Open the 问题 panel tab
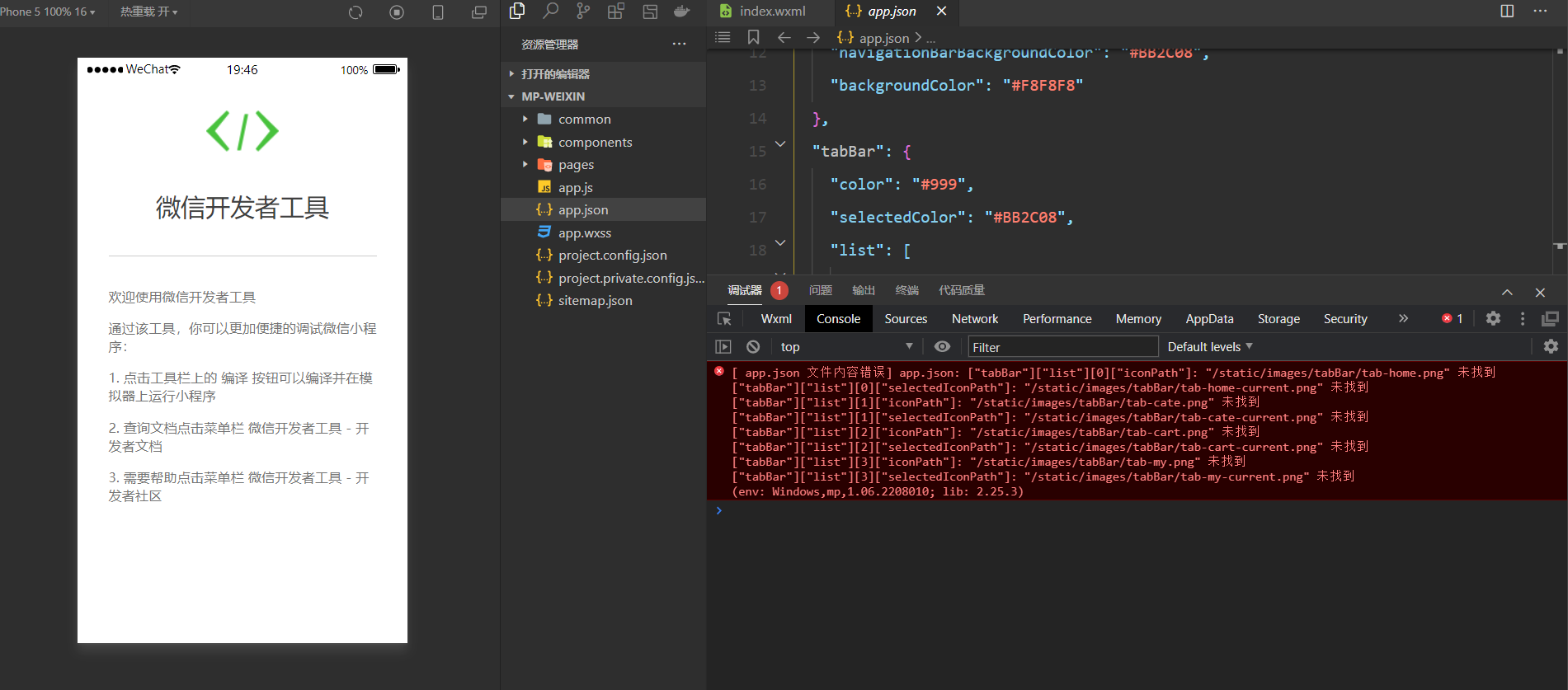The width and height of the screenshot is (1568, 690). click(x=821, y=290)
